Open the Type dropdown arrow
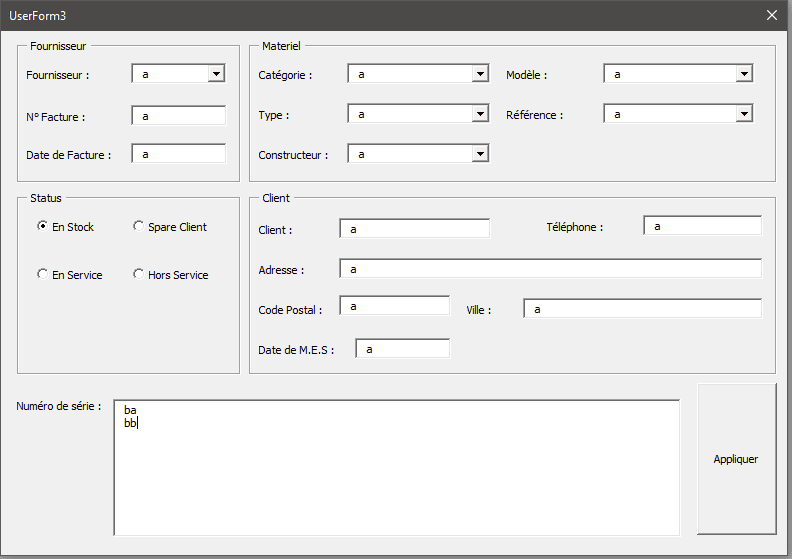The height and width of the screenshot is (559, 792). click(480, 115)
